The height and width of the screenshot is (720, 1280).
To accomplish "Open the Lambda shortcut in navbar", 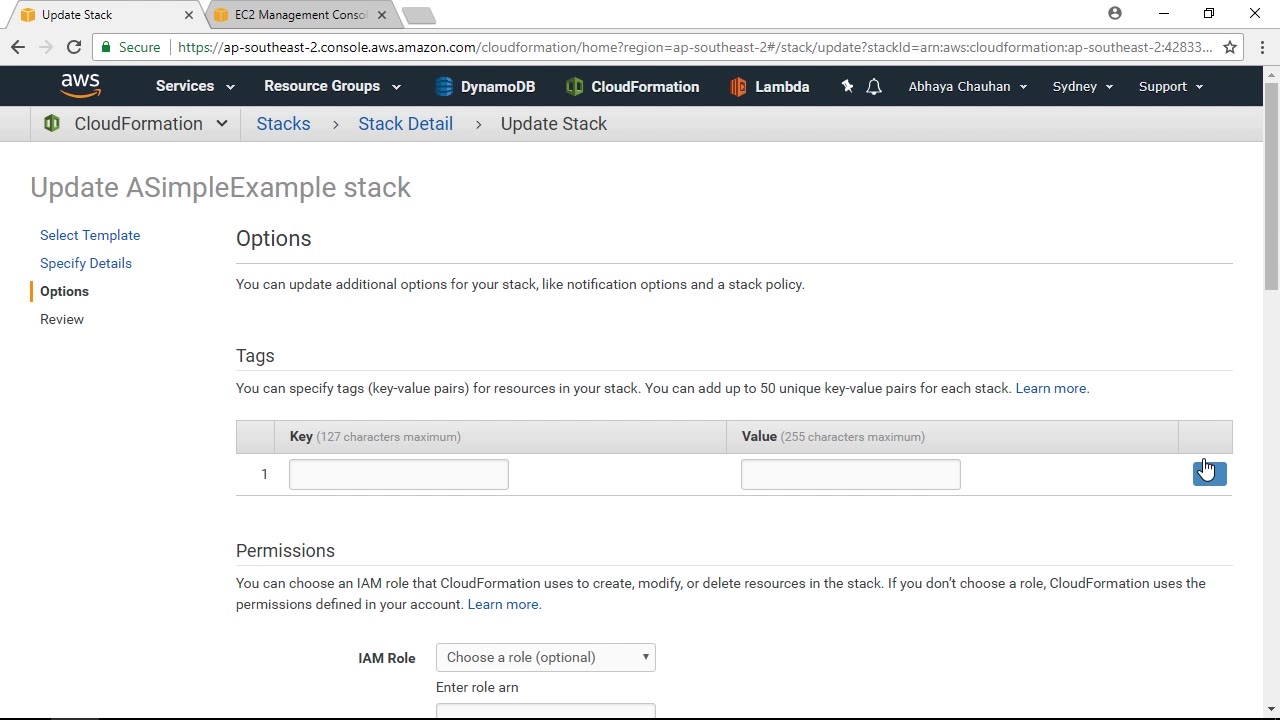I will click(x=769, y=87).
